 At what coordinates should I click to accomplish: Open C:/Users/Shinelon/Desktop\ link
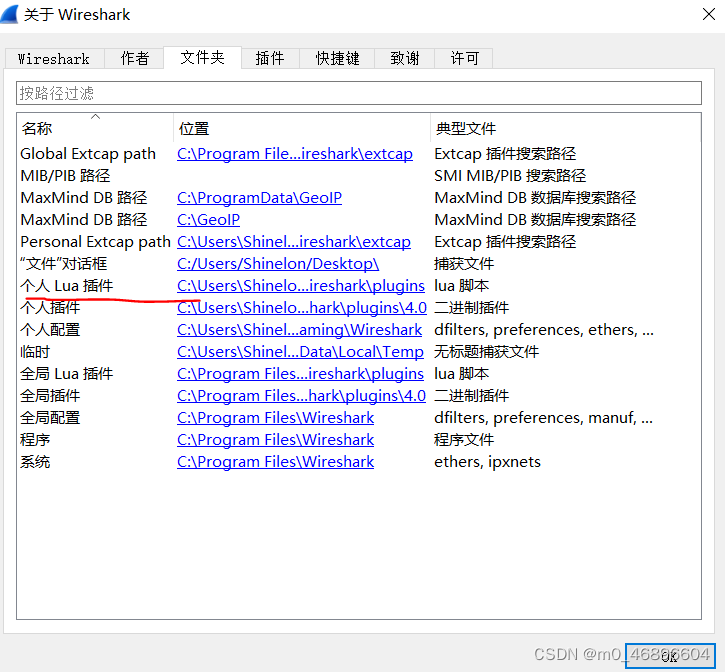click(278, 264)
